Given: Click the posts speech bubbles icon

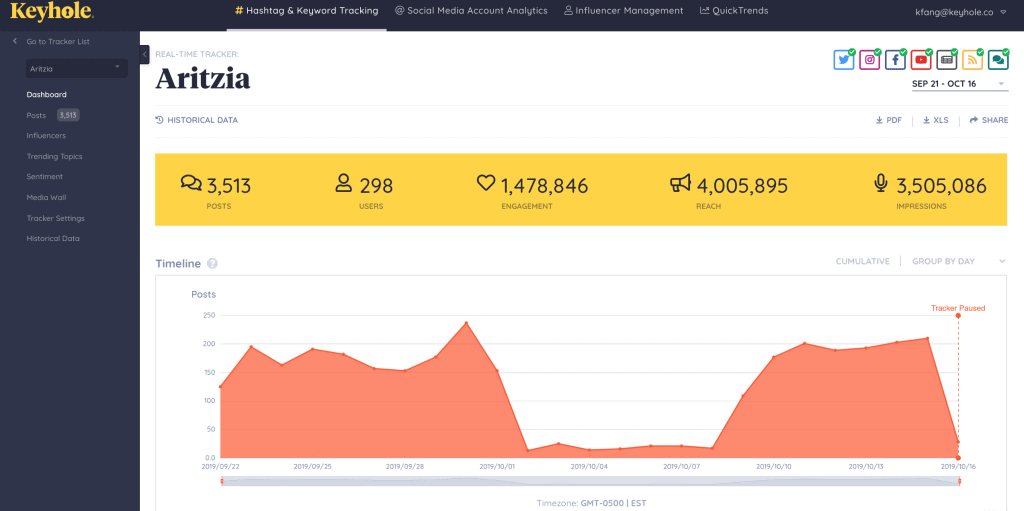Looking at the screenshot, I should (x=191, y=184).
